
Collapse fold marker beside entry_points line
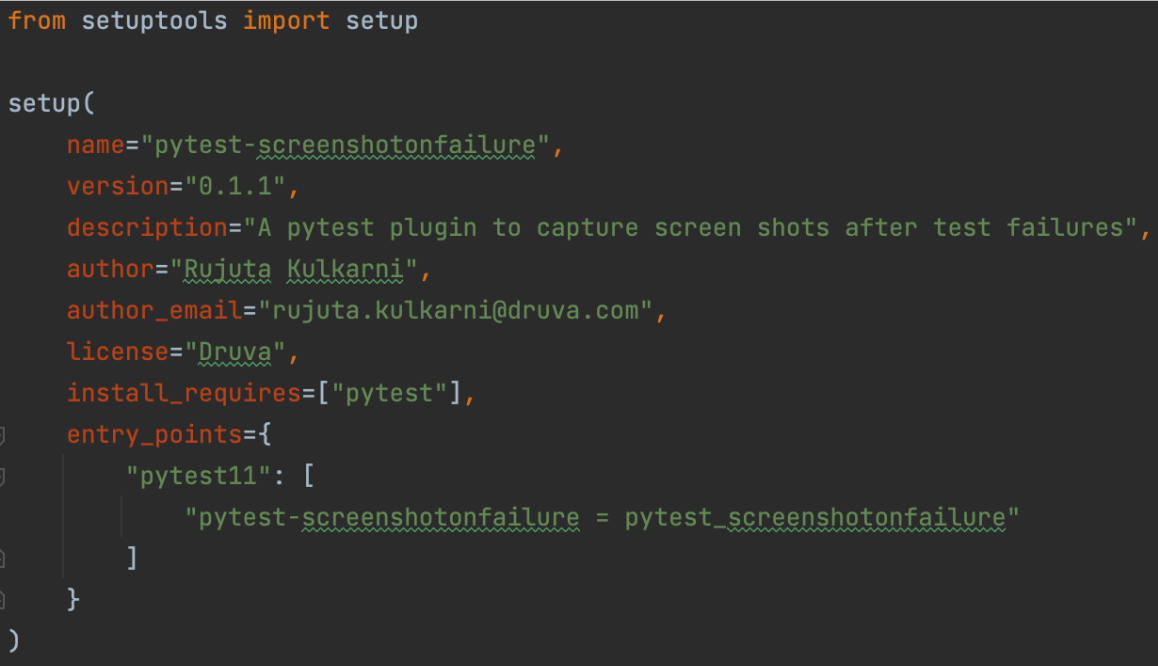(2, 435)
